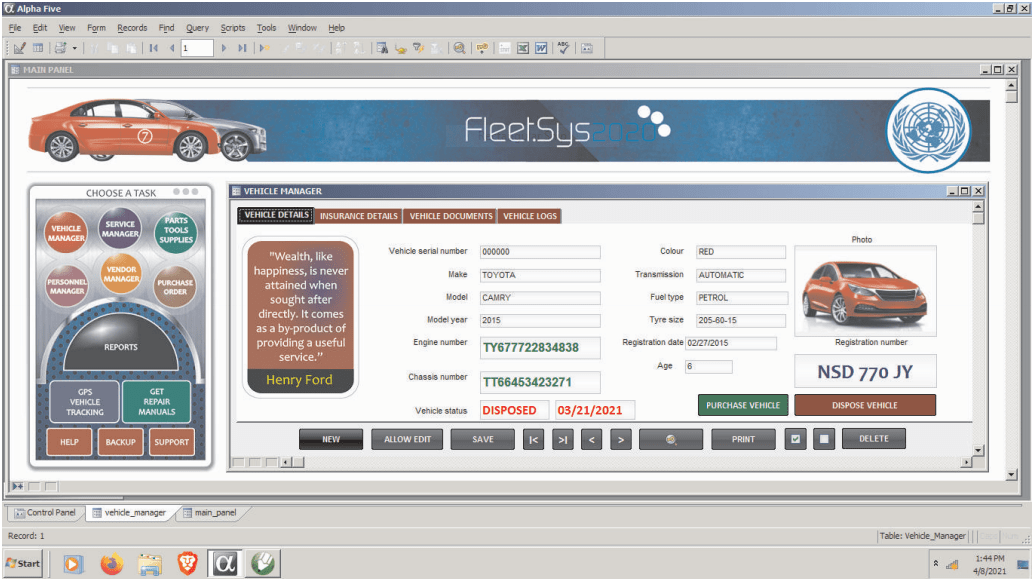Run the ABC spell check
1032x579 pixels.
pos(562,47)
